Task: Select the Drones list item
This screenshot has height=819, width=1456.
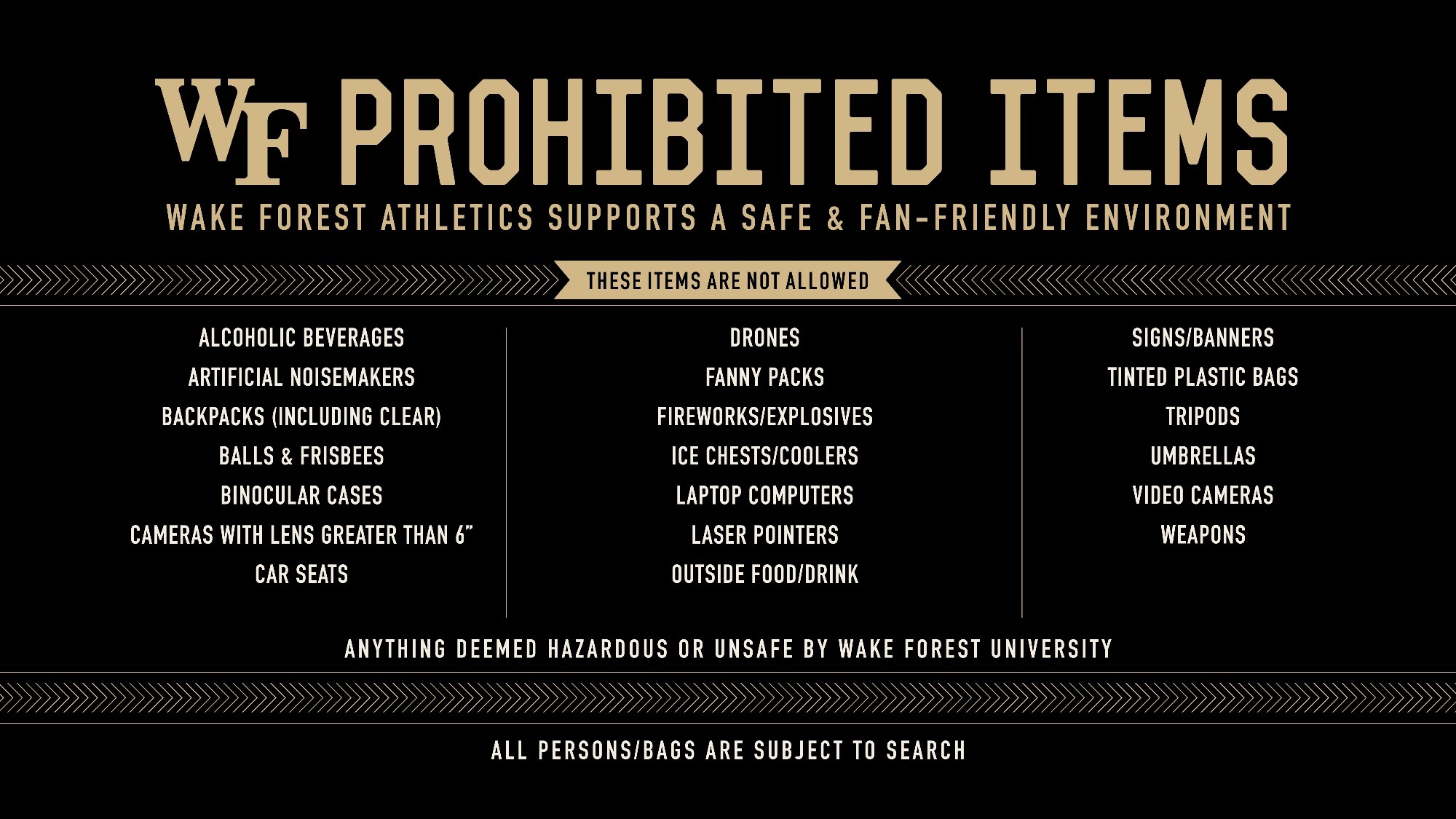Action: point(764,338)
